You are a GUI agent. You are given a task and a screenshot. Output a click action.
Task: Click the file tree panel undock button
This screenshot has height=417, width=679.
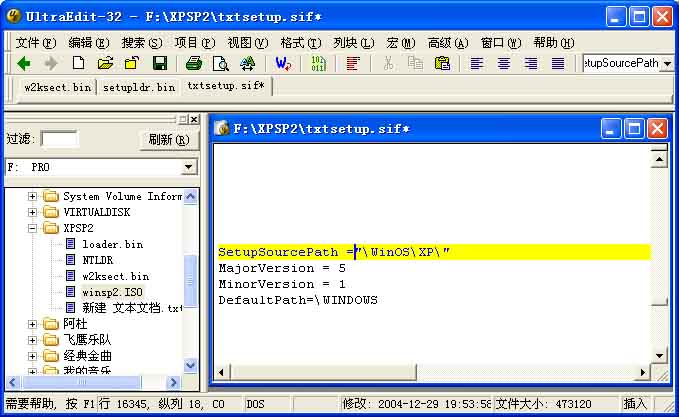(183, 119)
